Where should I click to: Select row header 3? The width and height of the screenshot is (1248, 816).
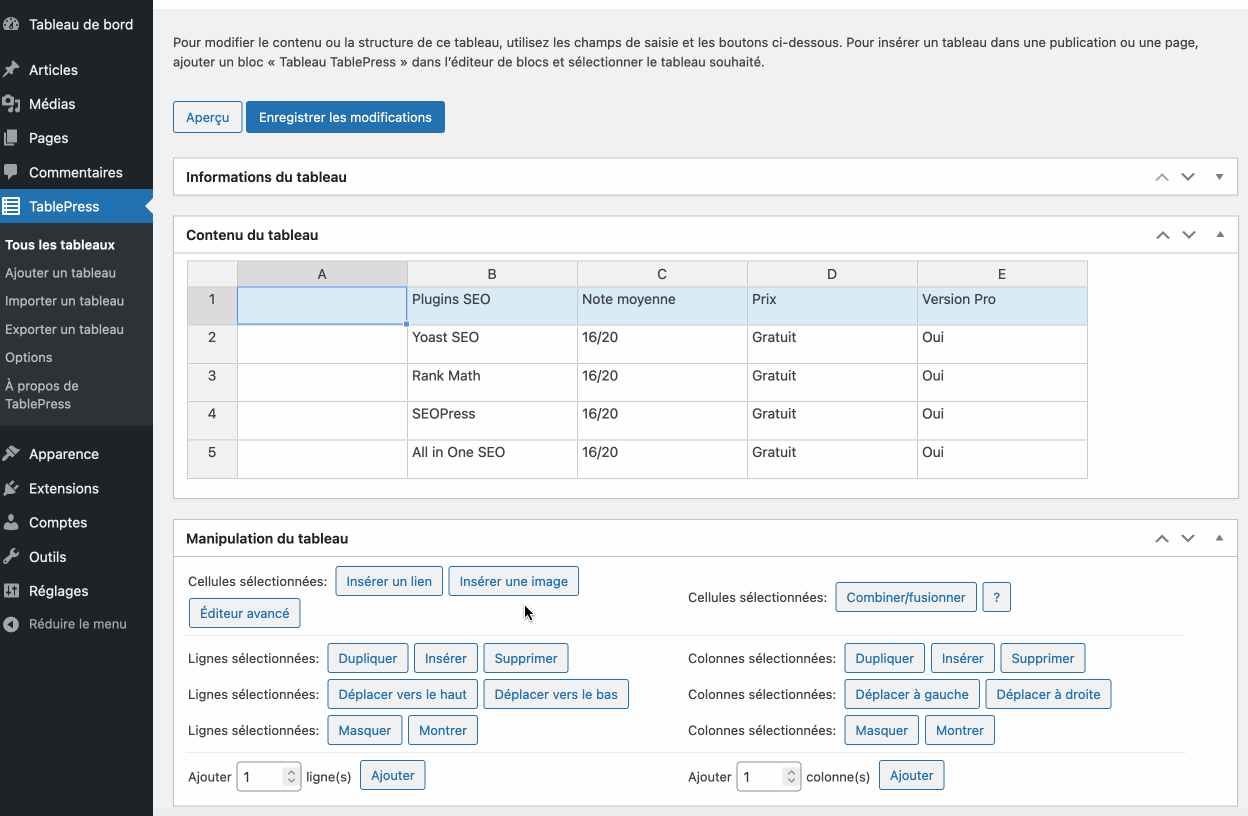coord(212,383)
